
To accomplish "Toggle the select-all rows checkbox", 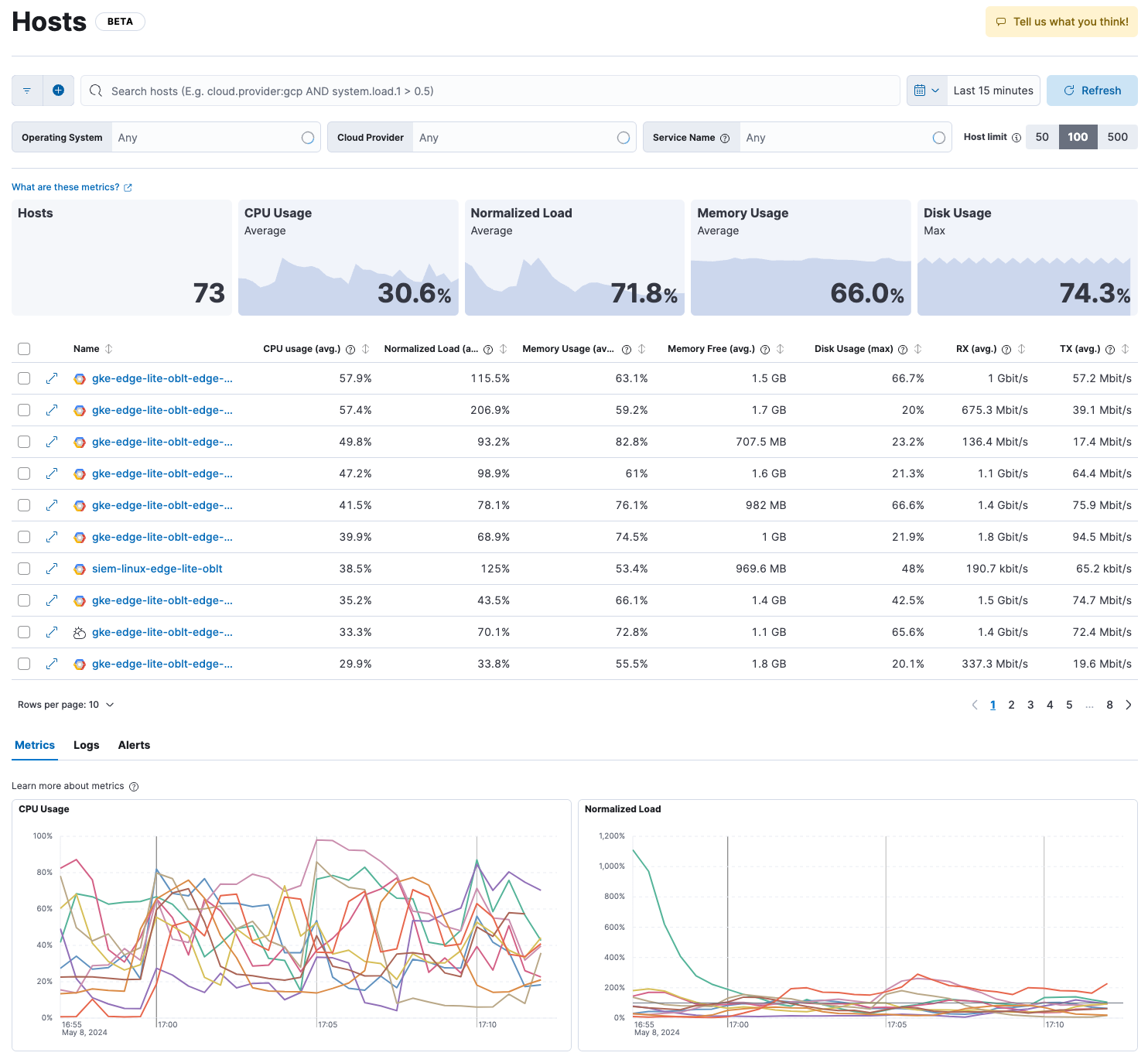I will pos(24,349).
